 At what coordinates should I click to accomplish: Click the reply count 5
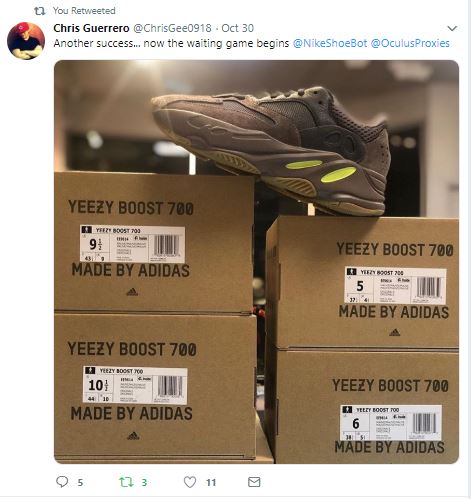click(80, 483)
